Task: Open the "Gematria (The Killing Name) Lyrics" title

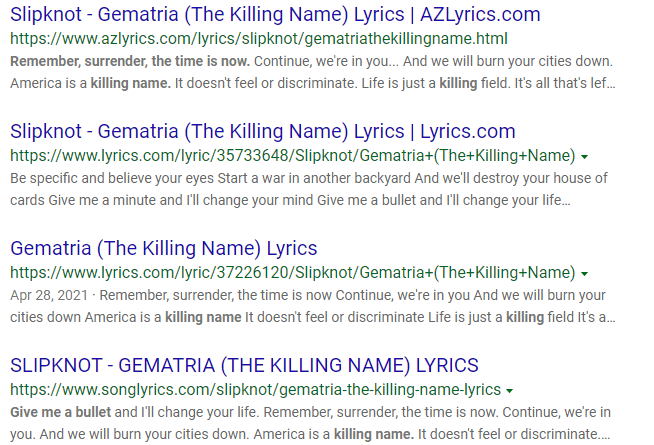Action: (164, 248)
